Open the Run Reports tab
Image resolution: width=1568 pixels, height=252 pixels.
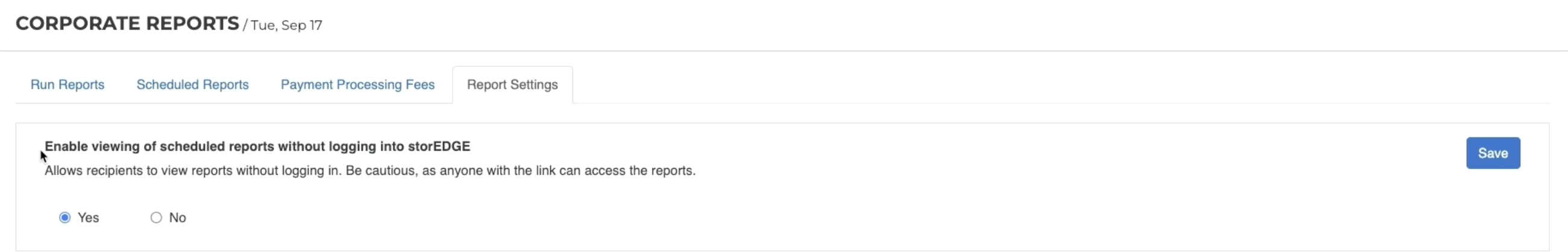[x=67, y=84]
